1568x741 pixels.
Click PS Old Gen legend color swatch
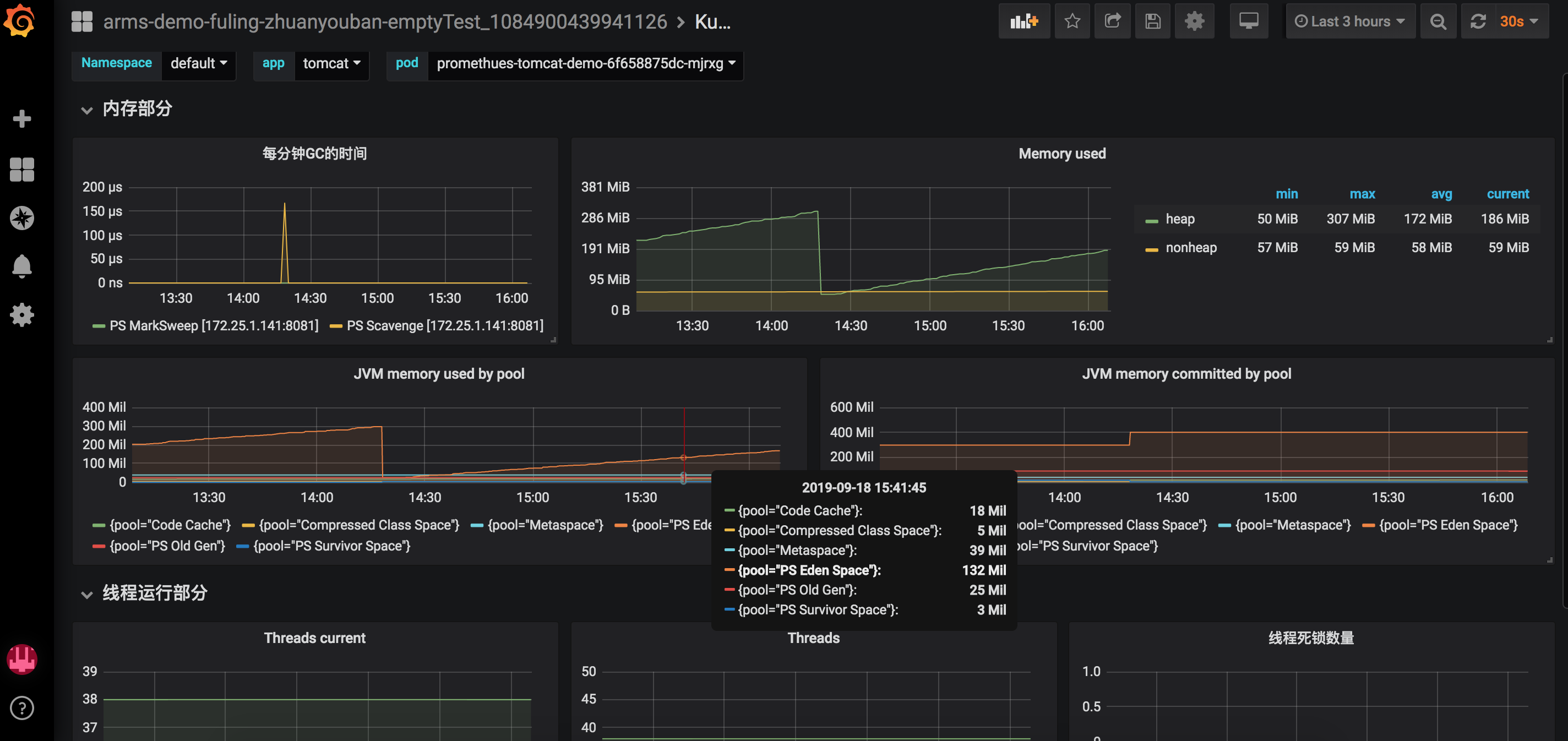click(99, 546)
